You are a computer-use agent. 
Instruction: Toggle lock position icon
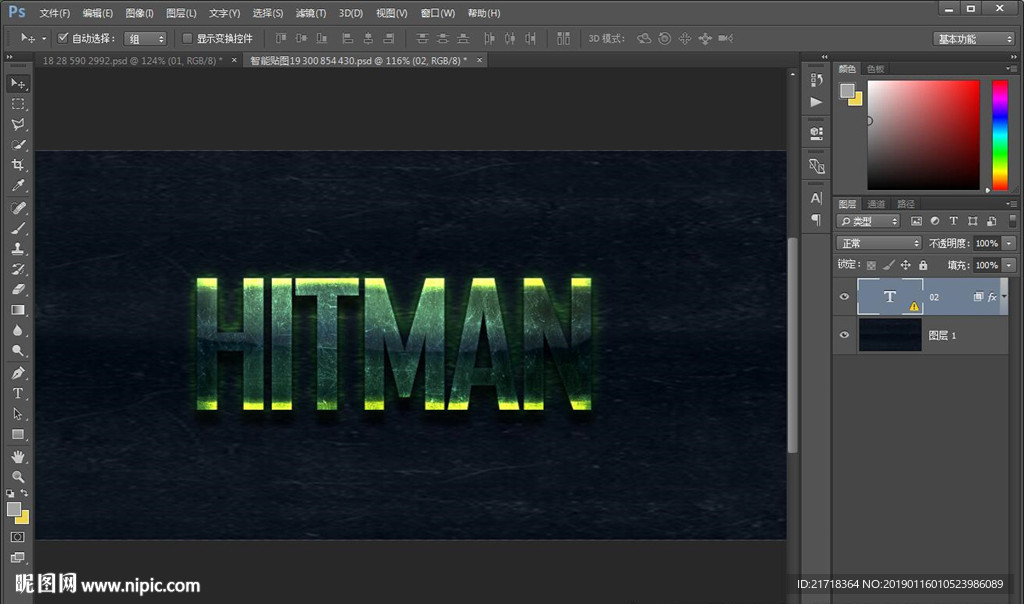[x=906, y=265]
